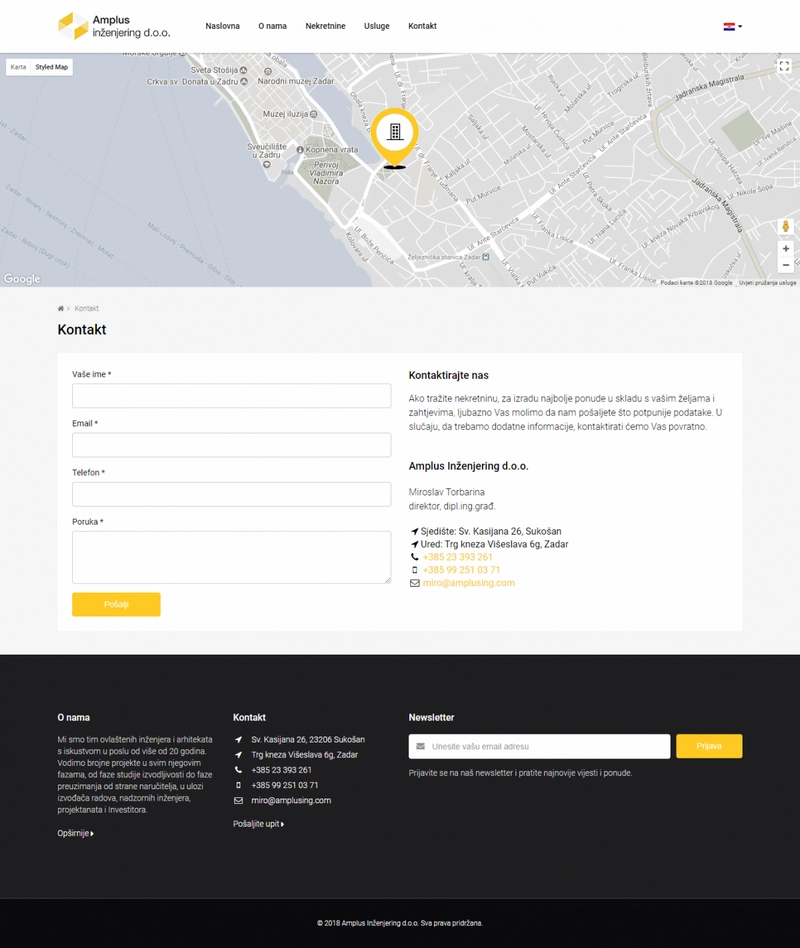800x948 pixels.
Task: Click the home breadcrumb icon
Action: tap(61, 309)
